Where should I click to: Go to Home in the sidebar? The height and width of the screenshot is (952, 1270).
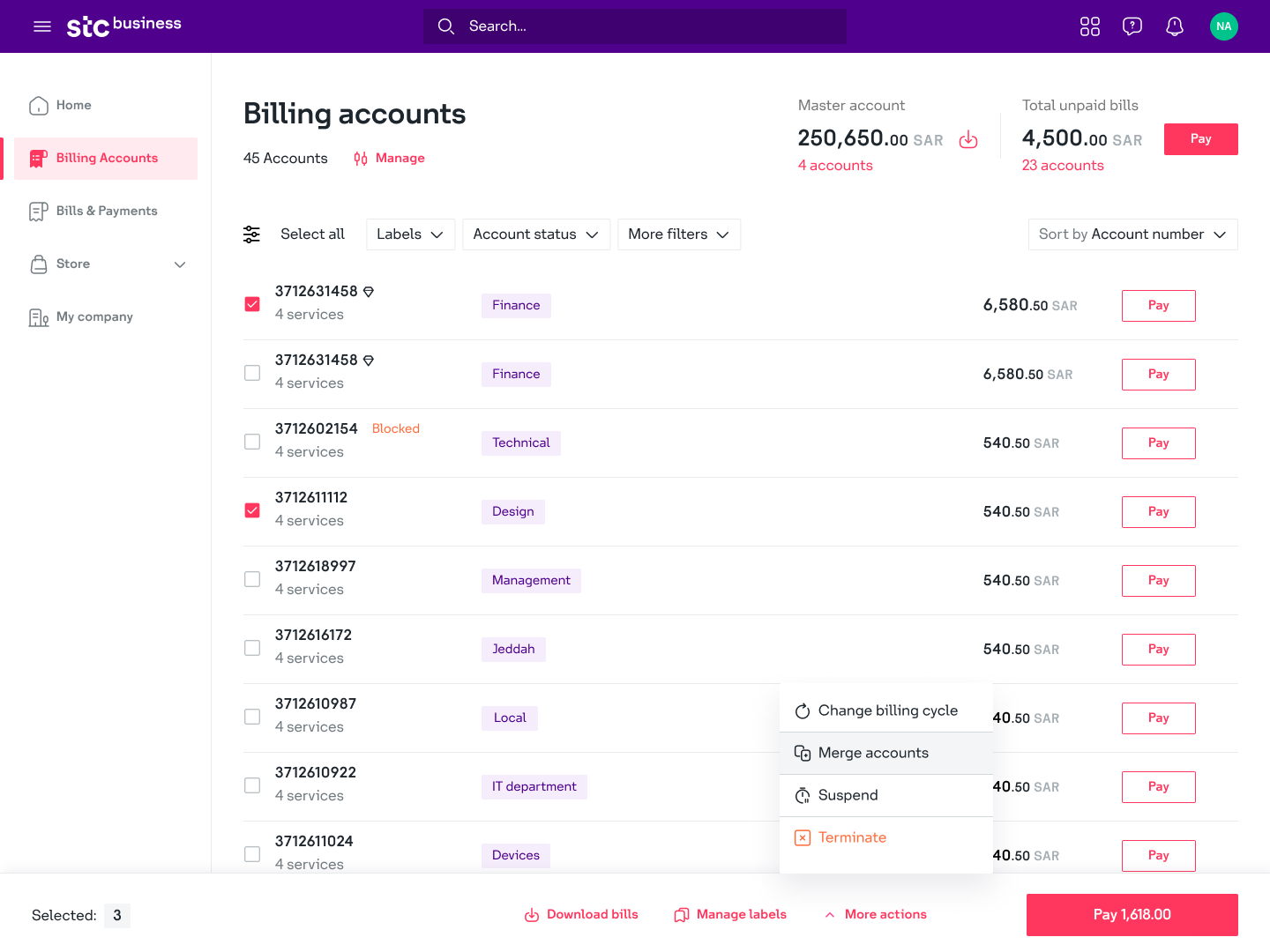pos(74,106)
